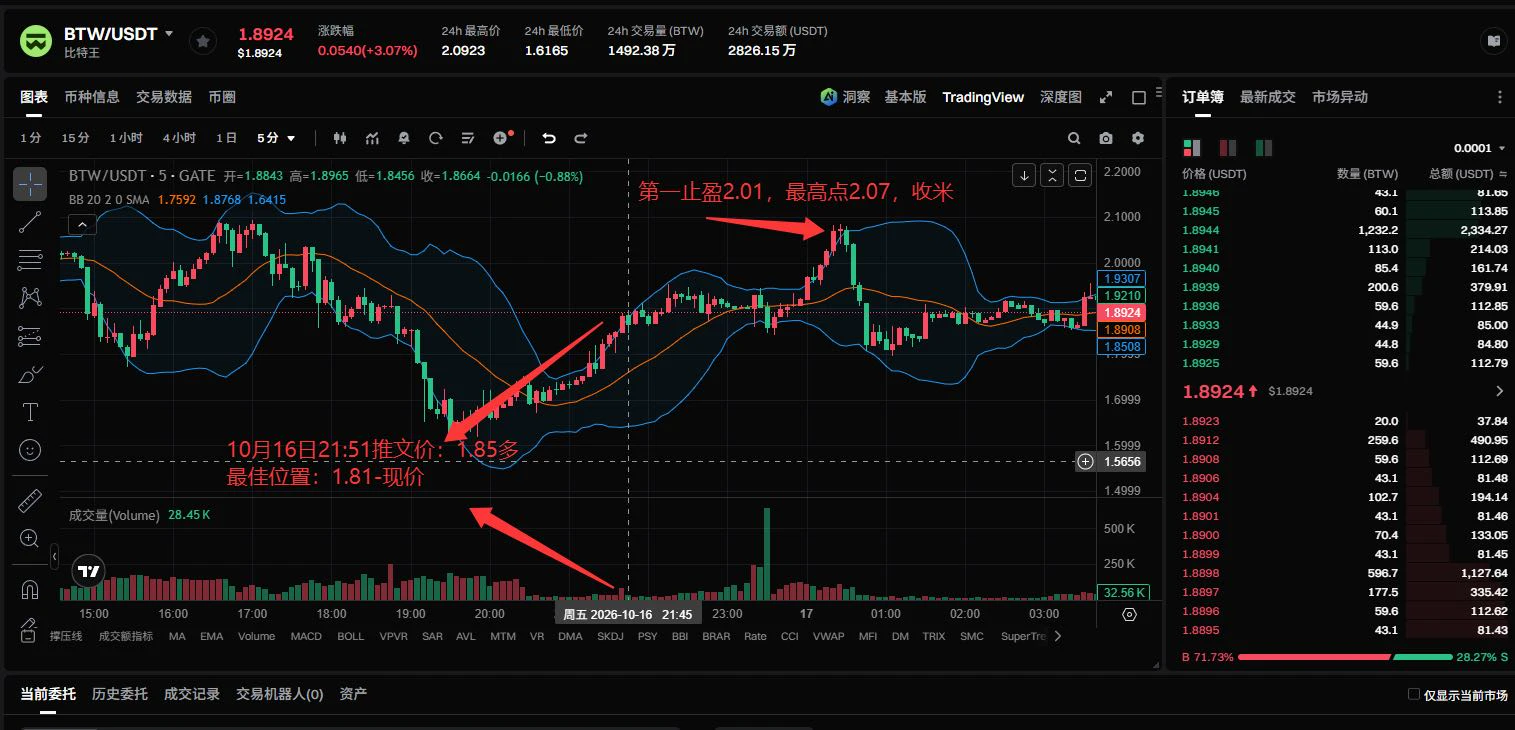Search symbols using the magnifier icon
This screenshot has width=1515, height=730.
coord(1074,138)
